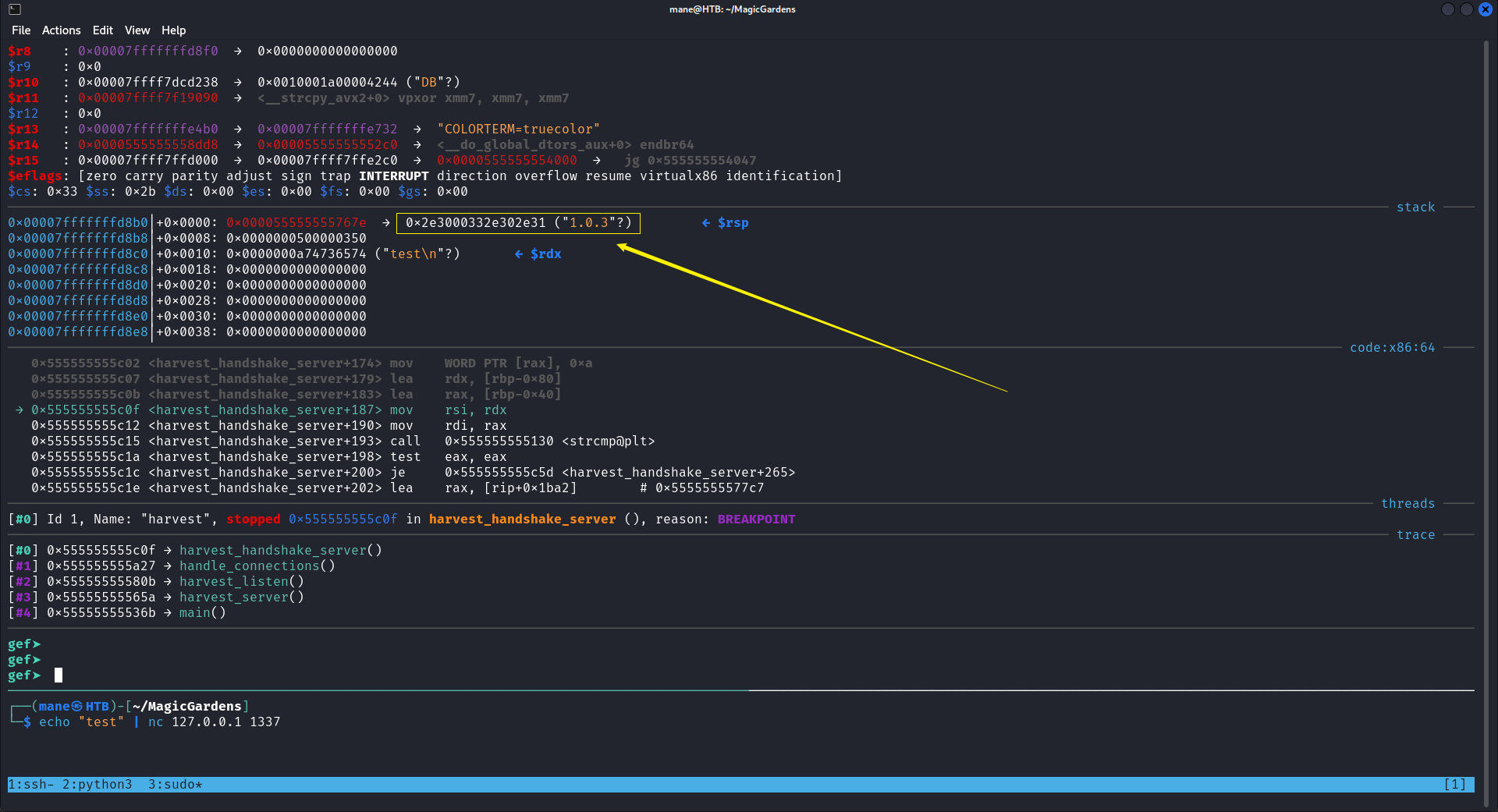This screenshot has height=812, width=1498.
Task: Select tmux window 3:sudo*
Action: click(176, 784)
